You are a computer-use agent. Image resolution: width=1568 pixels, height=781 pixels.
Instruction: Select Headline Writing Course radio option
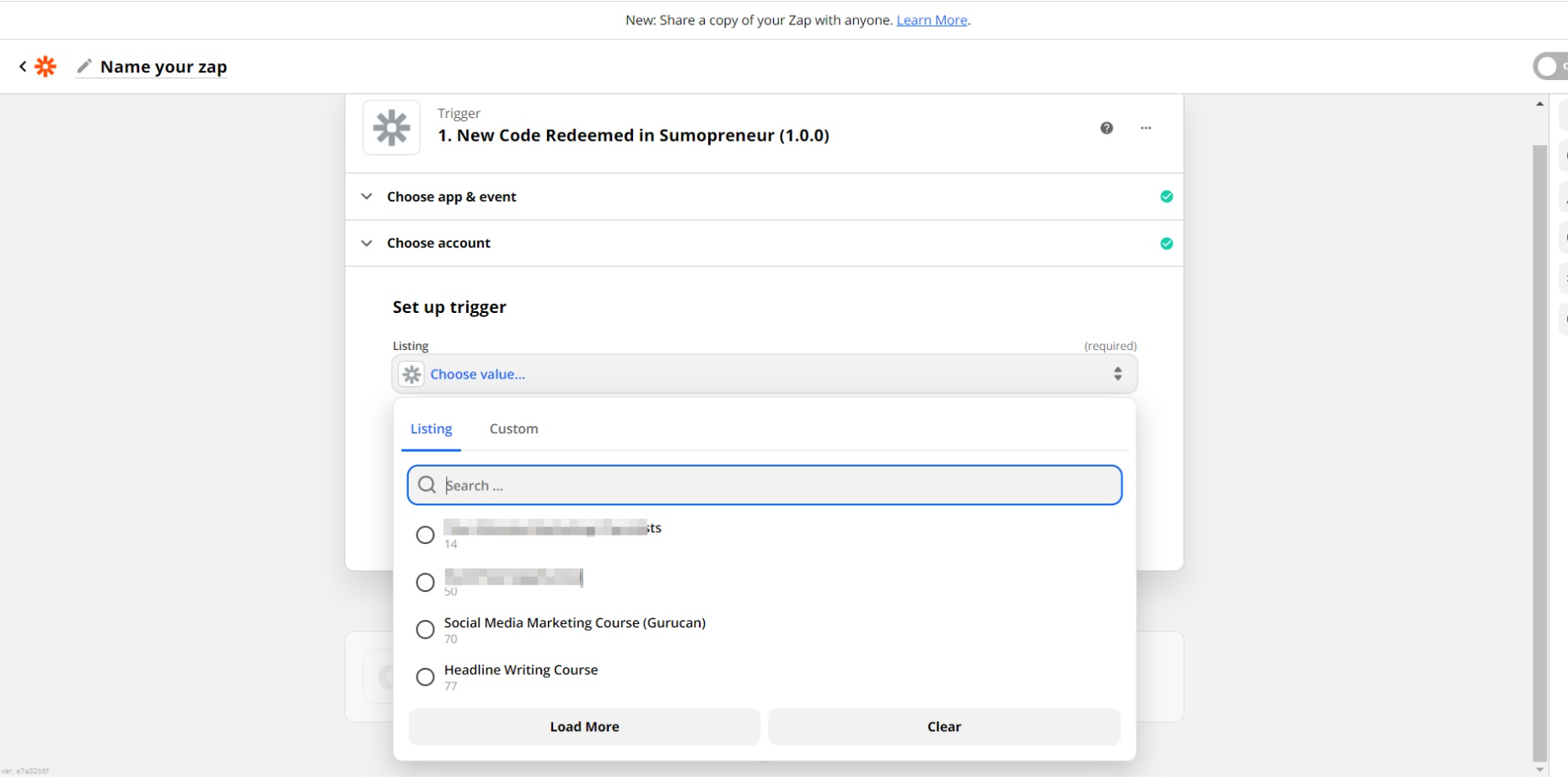coord(425,676)
